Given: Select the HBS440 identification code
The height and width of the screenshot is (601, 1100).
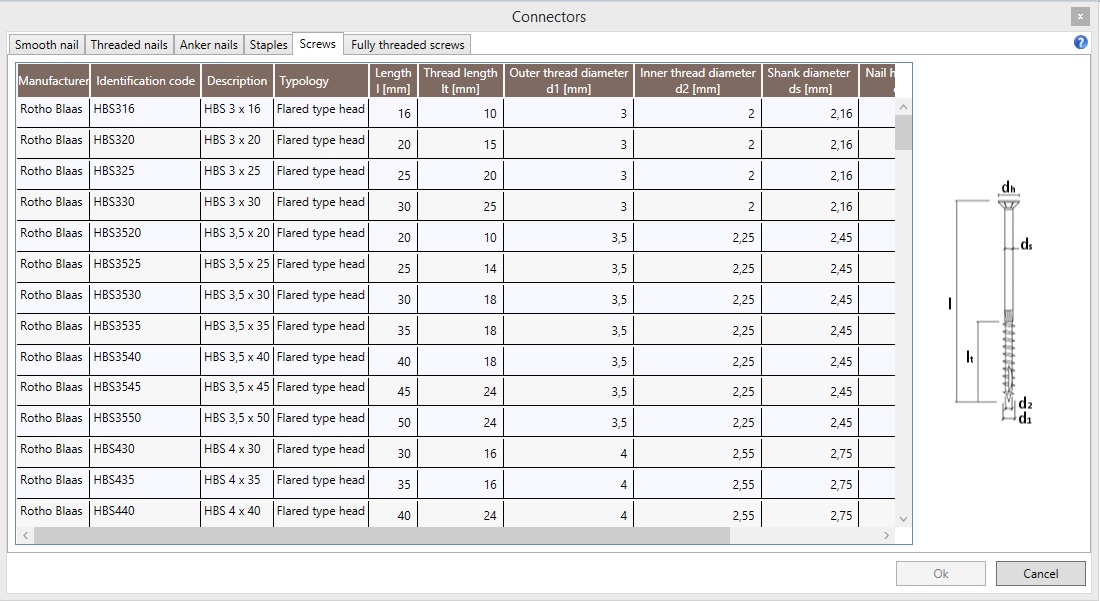Looking at the screenshot, I should click(x=145, y=513).
